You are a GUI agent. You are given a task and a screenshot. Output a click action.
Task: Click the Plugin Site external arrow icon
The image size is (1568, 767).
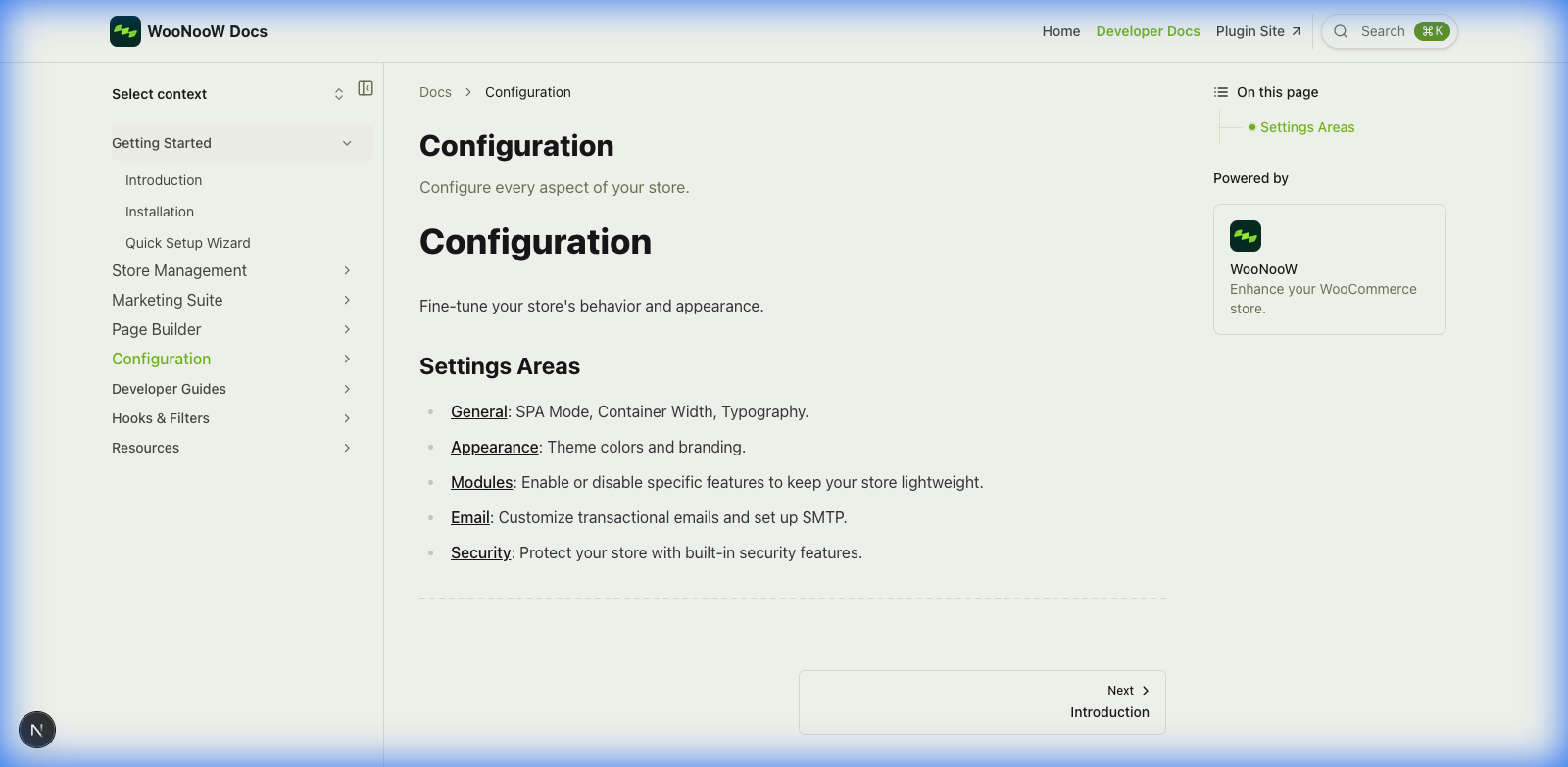pos(1297,31)
